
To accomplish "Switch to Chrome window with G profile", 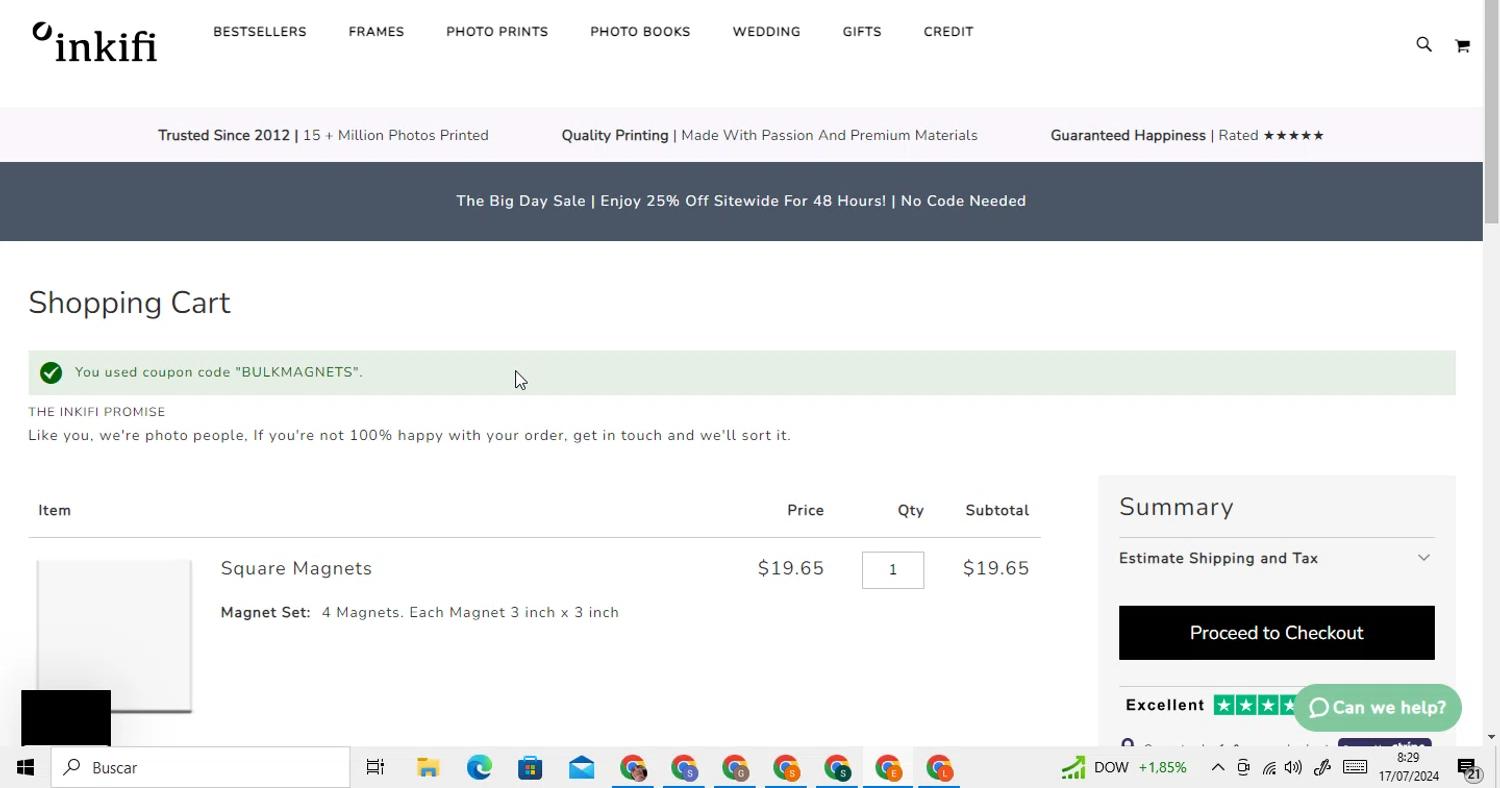I will point(735,768).
